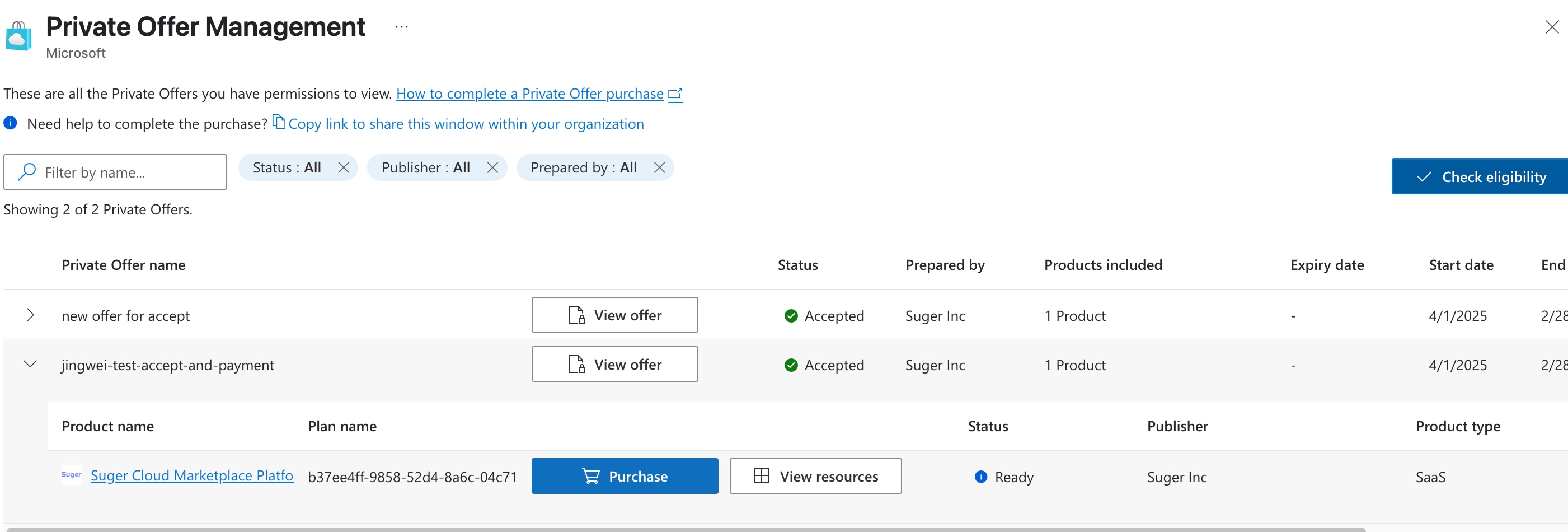Remove the Status filter with its X
The height and width of the screenshot is (532, 1568).
[x=344, y=167]
